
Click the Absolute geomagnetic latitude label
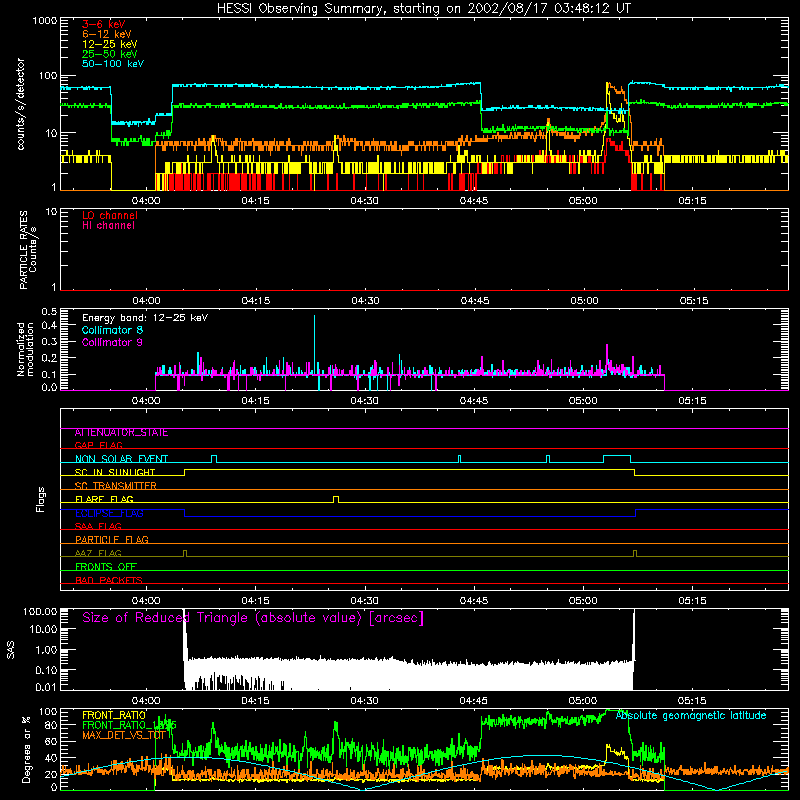point(691,715)
